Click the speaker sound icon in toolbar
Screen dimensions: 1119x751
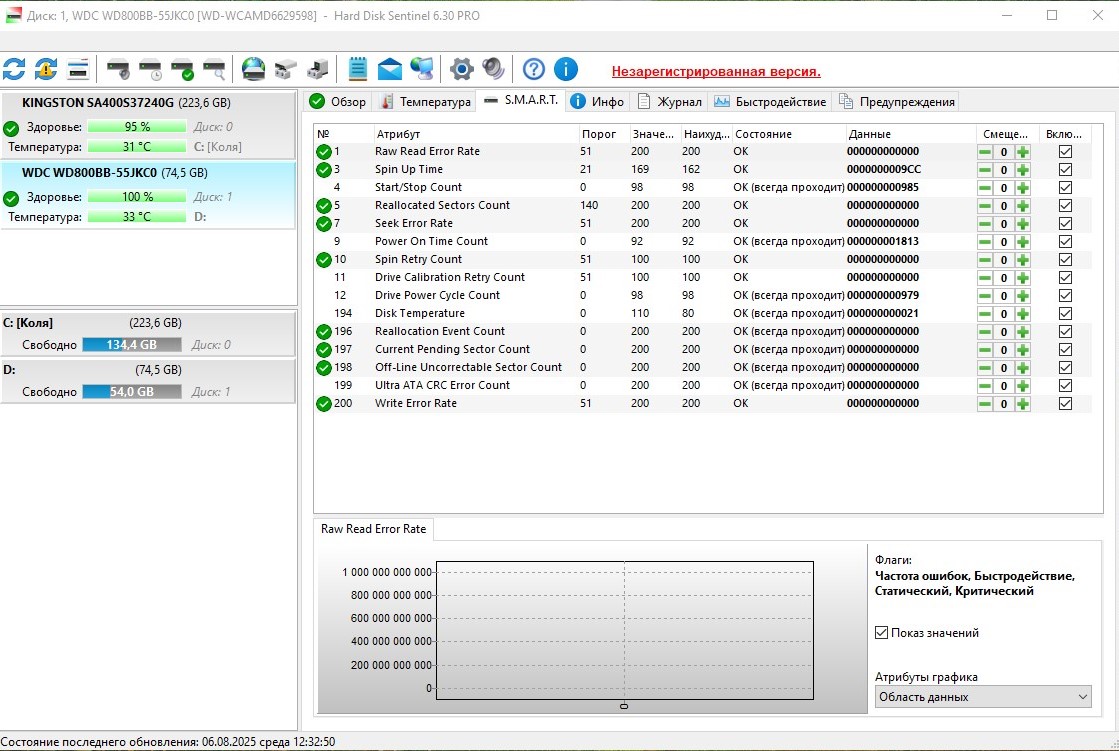coord(493,69)
